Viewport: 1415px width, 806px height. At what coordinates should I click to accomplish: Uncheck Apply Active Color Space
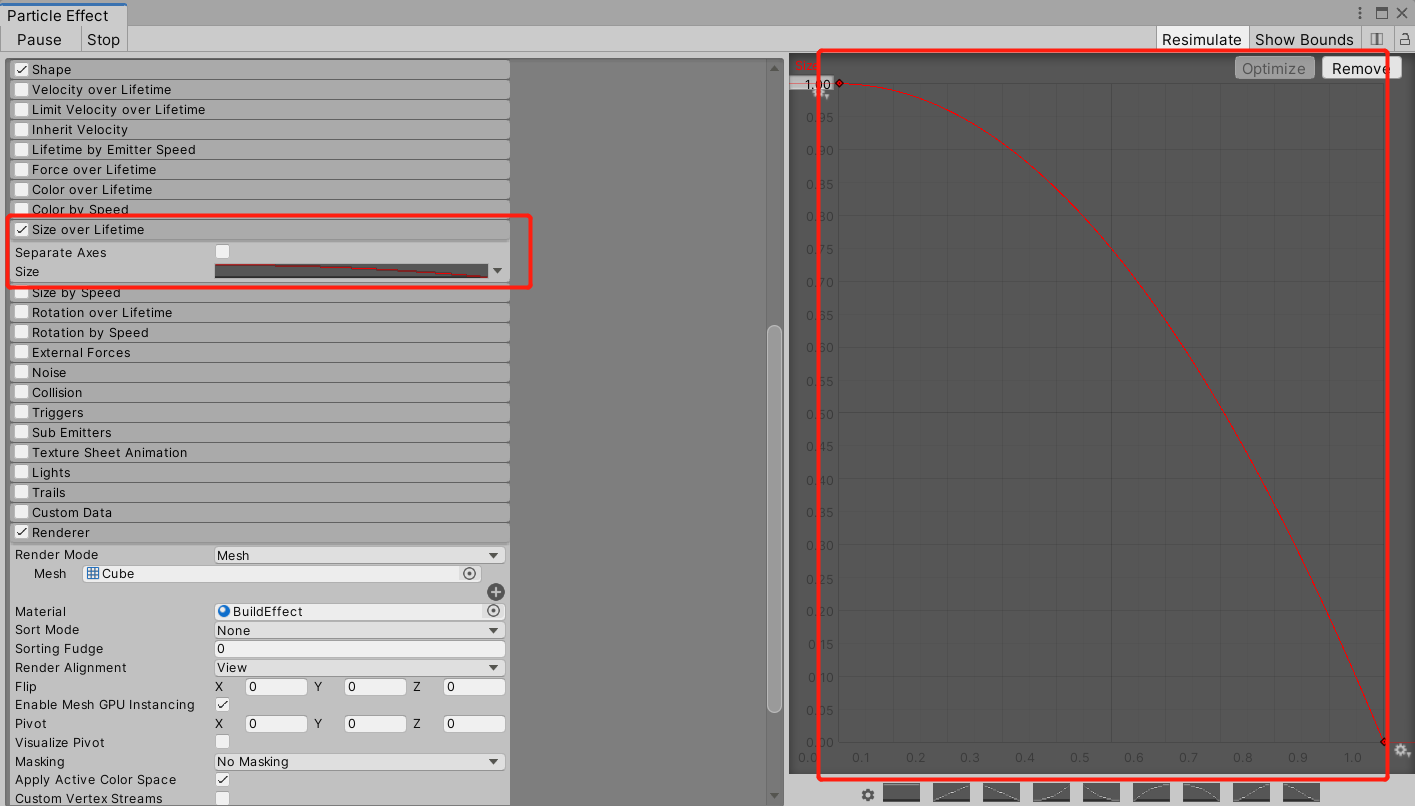click(222, 779)
